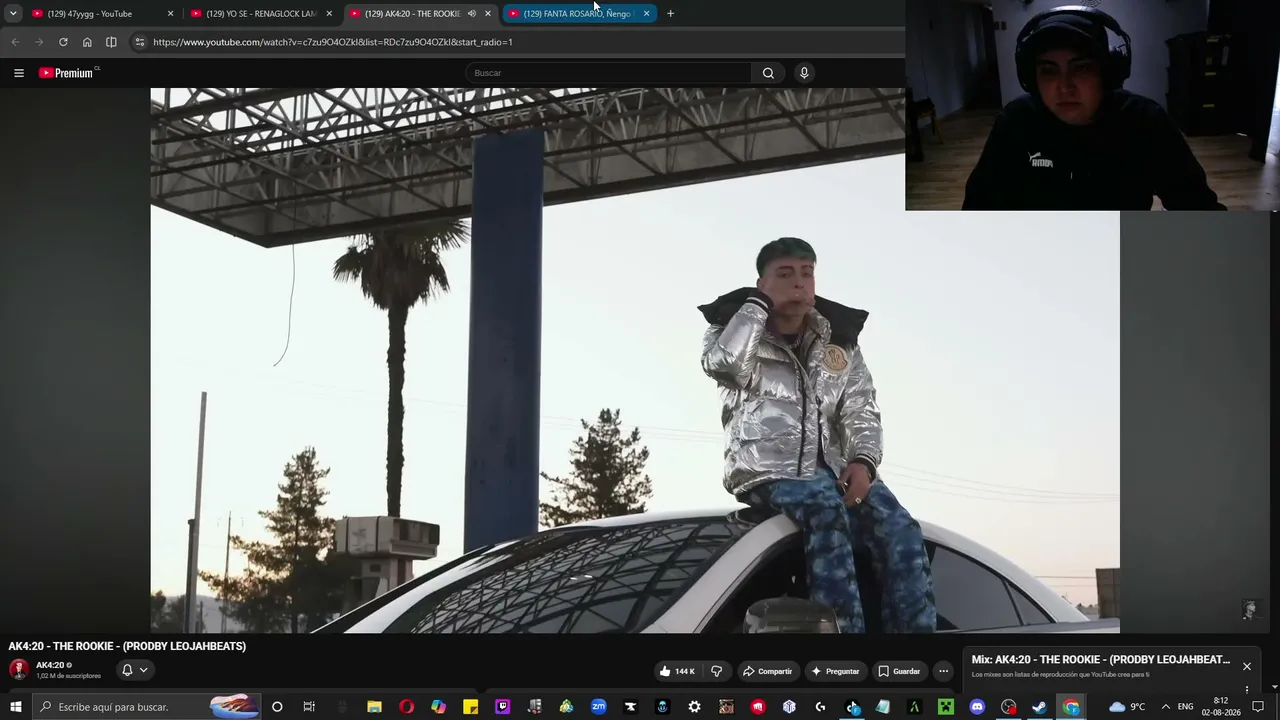Screen dimensions: 1280x720
Task: Go to the browser home page
Action: click(x=87, y=42)
